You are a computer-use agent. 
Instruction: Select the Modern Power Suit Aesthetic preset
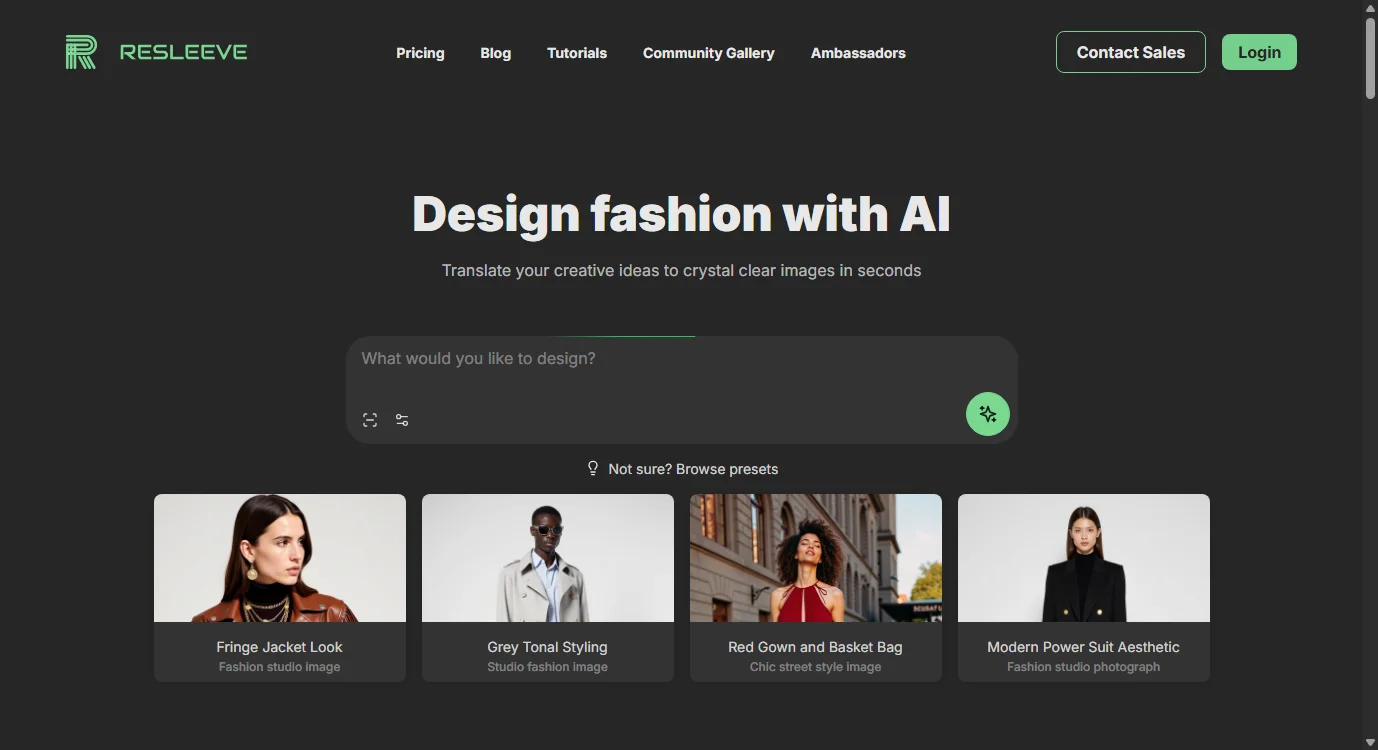(1084, 587)
